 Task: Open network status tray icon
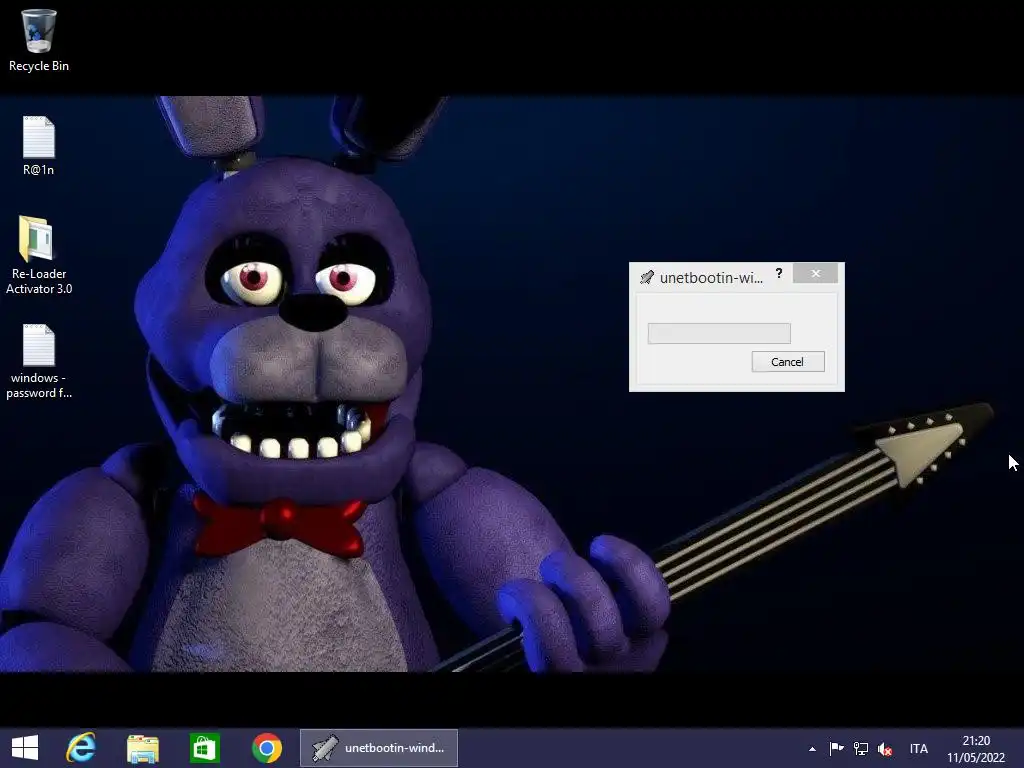coord(861,748)
